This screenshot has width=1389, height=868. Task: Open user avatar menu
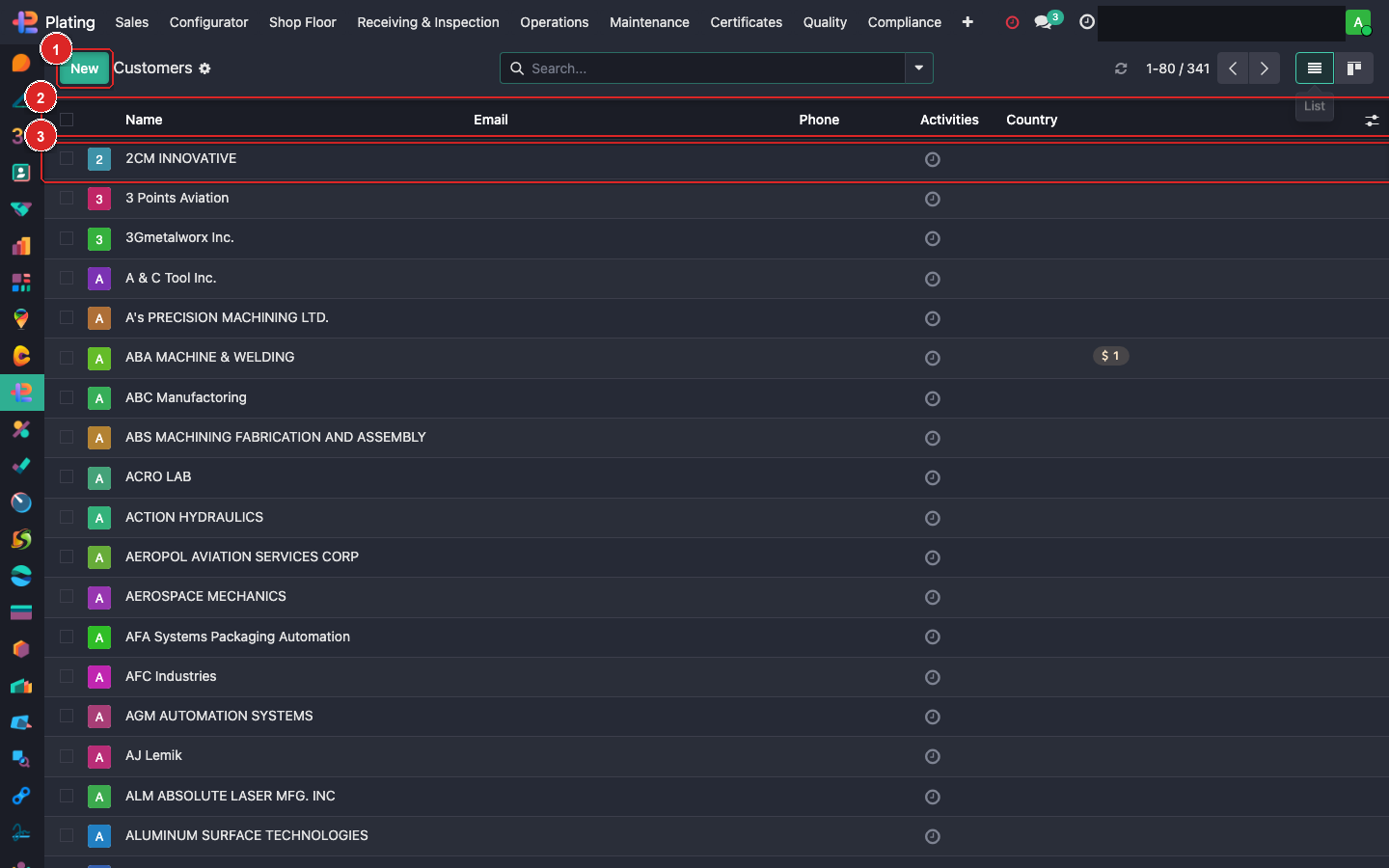coord(1357,22)
